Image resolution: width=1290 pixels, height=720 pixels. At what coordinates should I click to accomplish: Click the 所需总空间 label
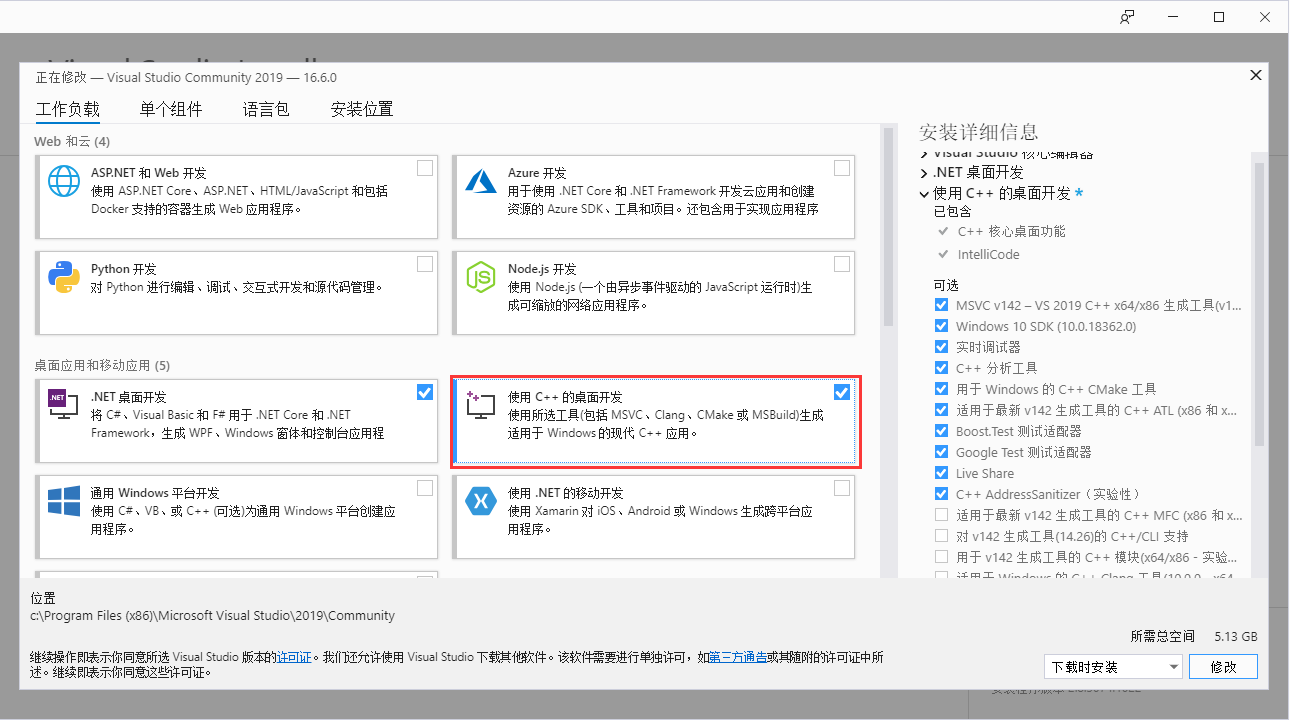click(1163, 636)
